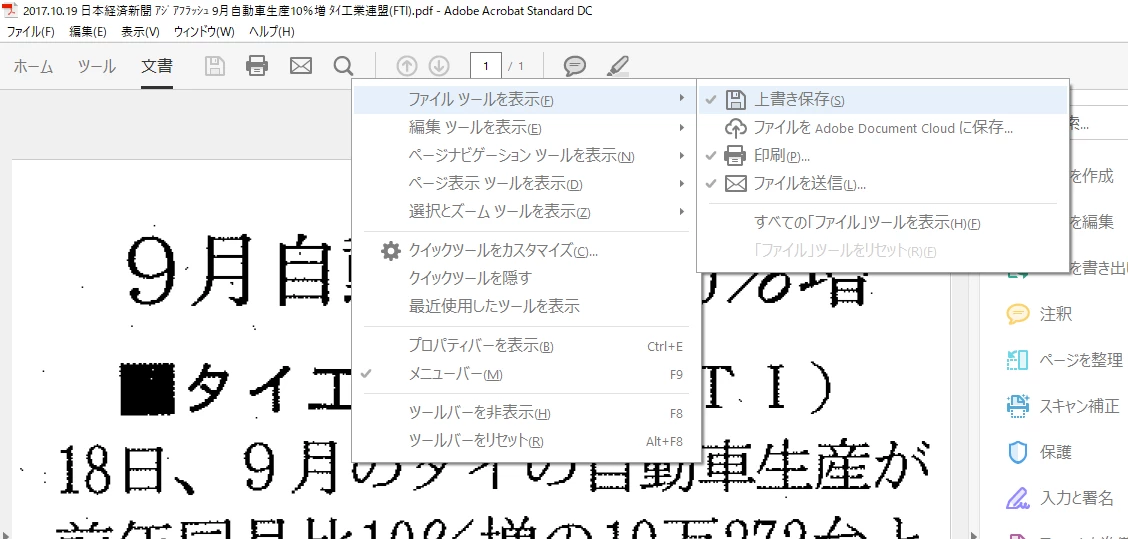Open the ページを整理 tool icon

click(x=1018, y=360)
